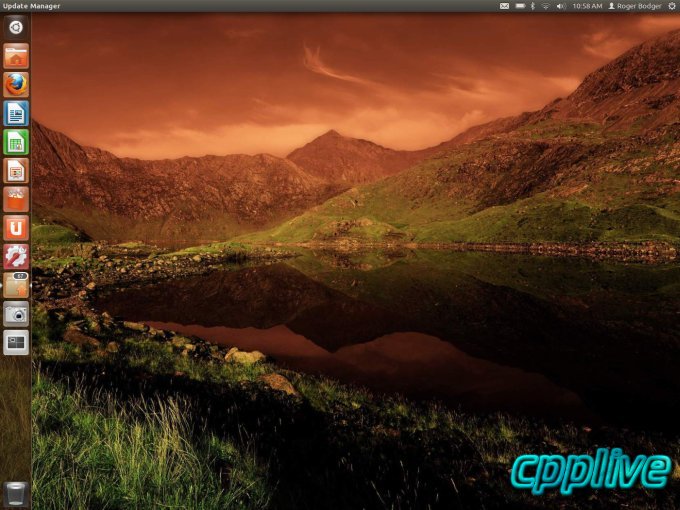This screenshot has width=680, height=510.
Task: Open the Workspace Switcher icon
Action: [16, 342]
